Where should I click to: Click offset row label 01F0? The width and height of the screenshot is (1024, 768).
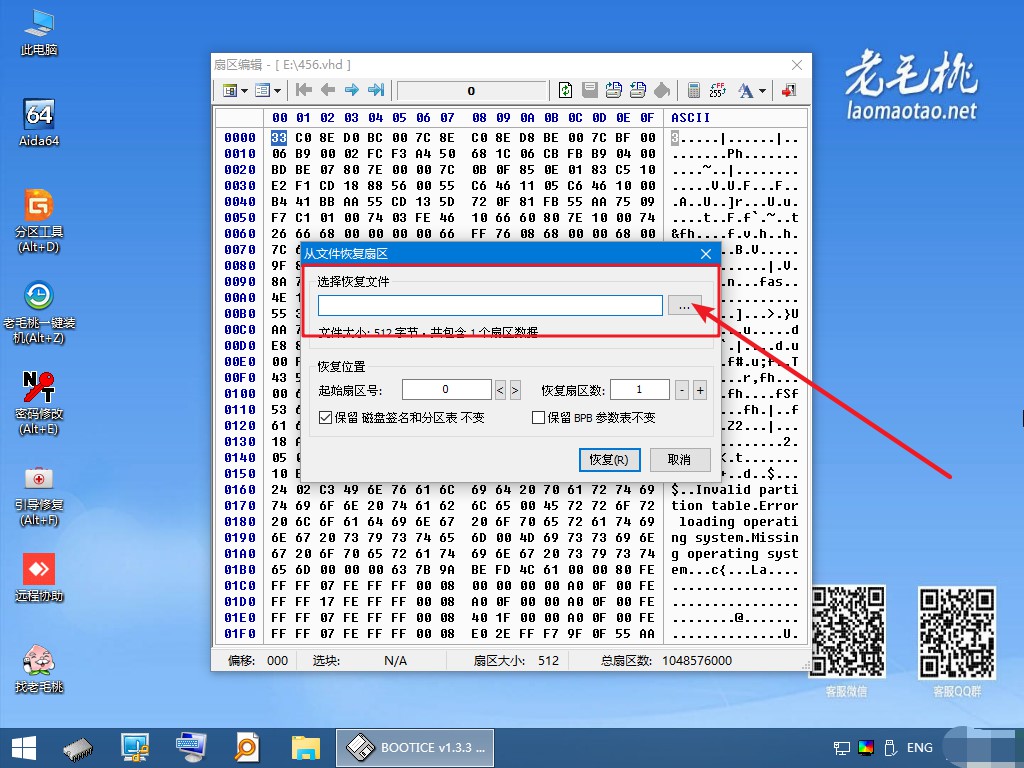240,633
